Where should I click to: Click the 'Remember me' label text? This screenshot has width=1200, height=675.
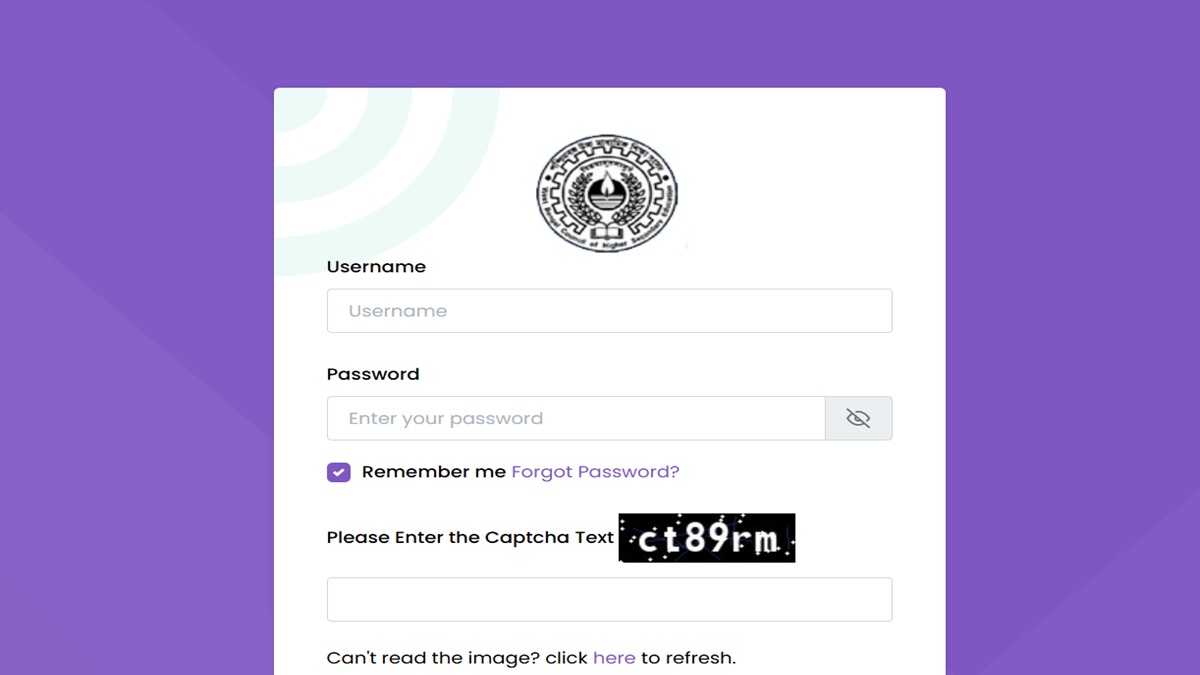tap(433, 472)
